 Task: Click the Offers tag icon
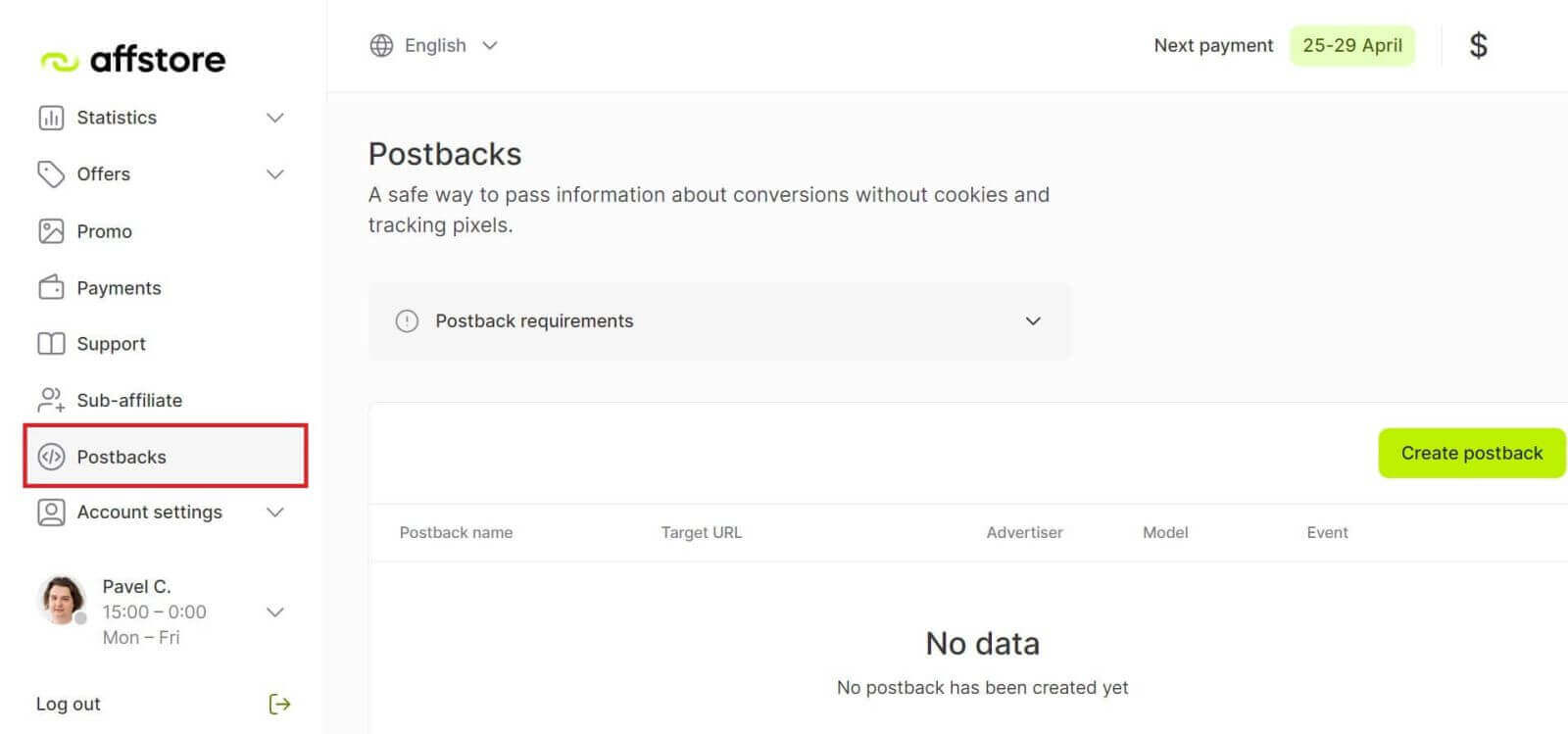(51, 174)
